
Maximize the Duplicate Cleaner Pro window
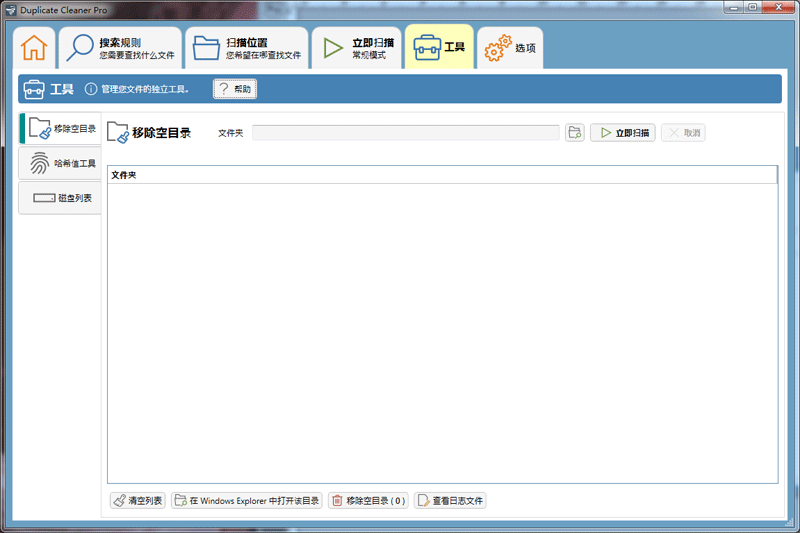pos(752,7)
